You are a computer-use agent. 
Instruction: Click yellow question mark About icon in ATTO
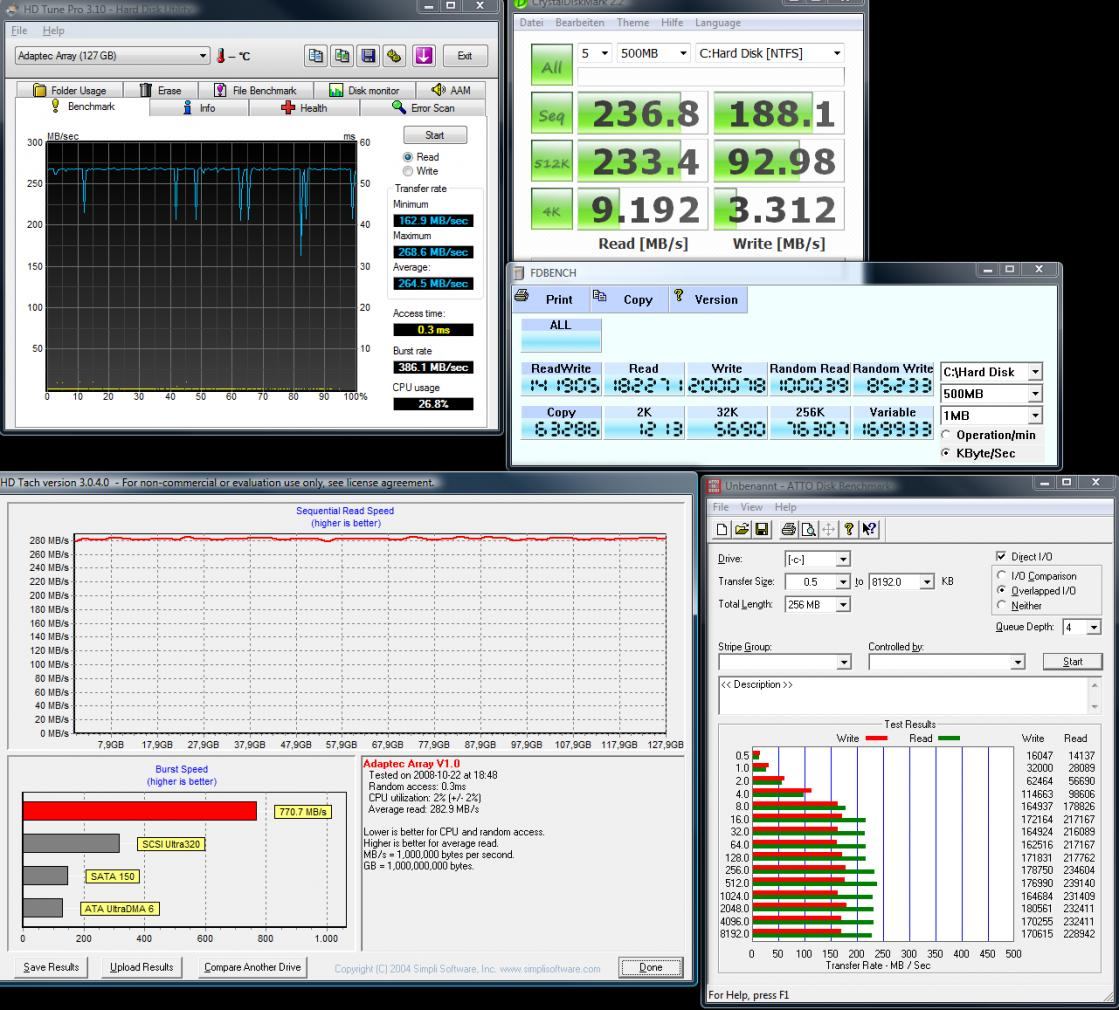click(849, 530)
